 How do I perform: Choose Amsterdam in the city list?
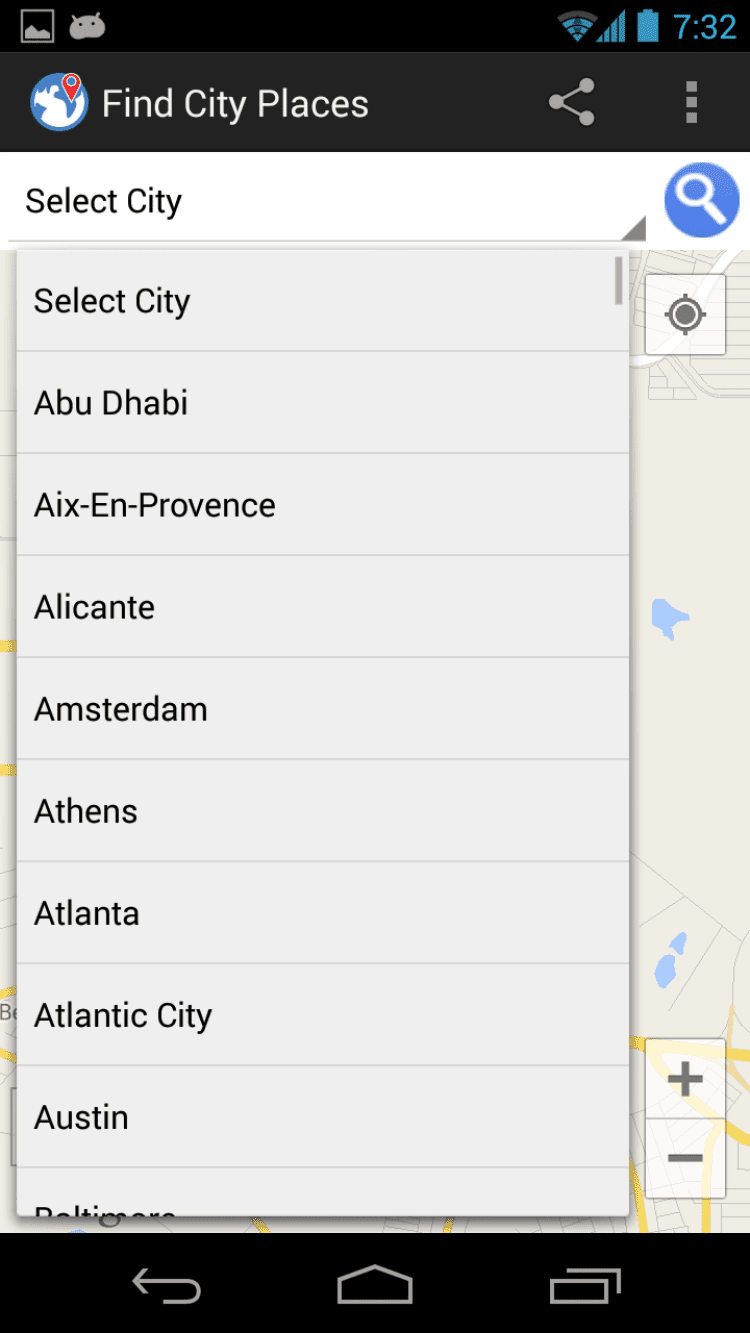pos(322,709)
